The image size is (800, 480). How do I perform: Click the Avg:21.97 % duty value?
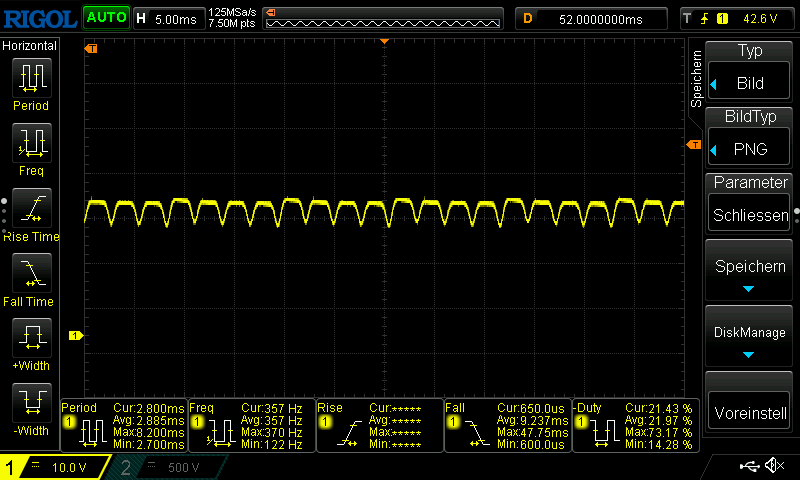click(x=659, y=420)
